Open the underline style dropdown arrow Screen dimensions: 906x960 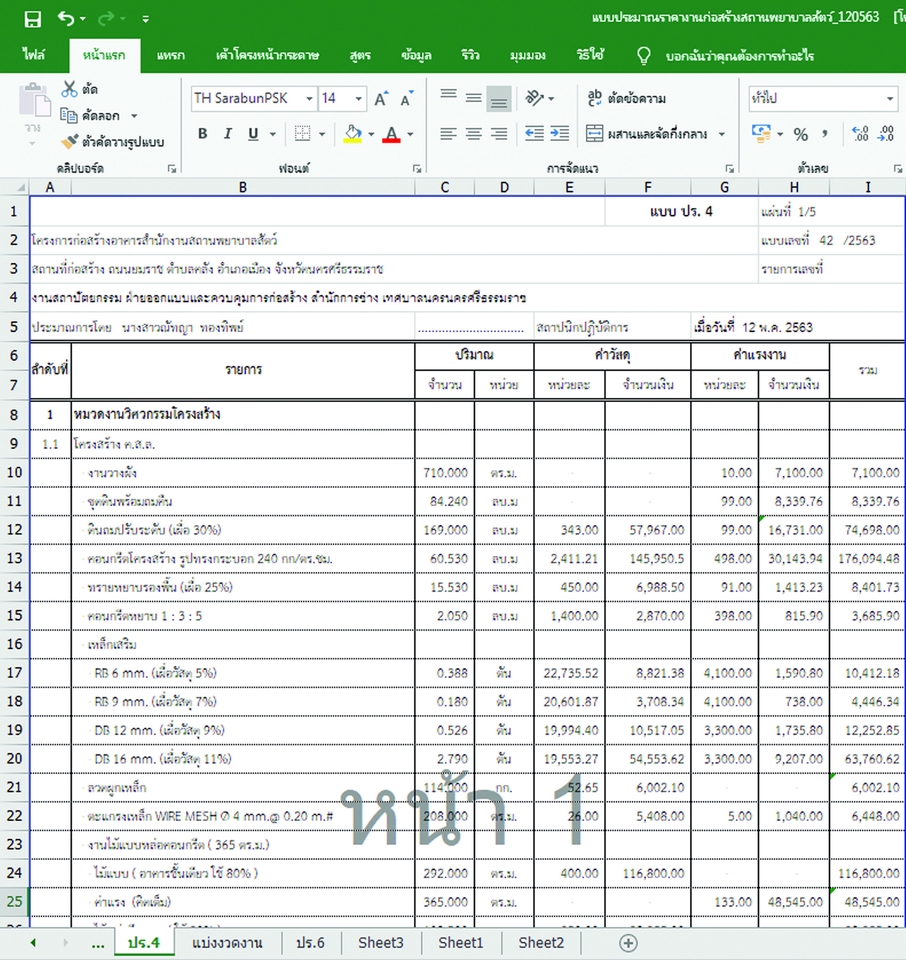coord(272,134)
